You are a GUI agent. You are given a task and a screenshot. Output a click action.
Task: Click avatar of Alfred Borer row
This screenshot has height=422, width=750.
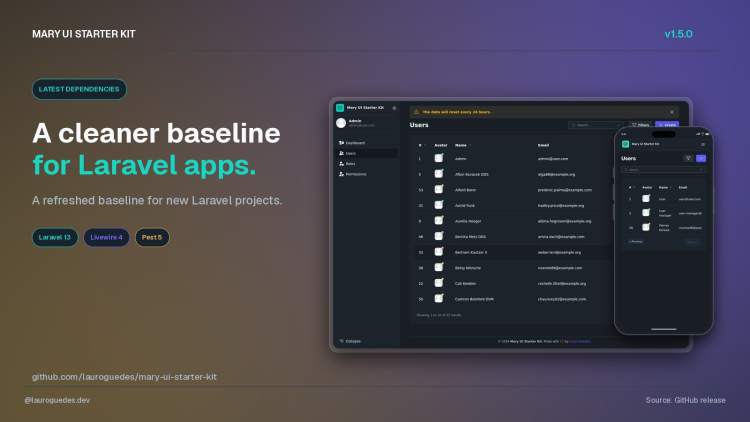coord(439,189)
